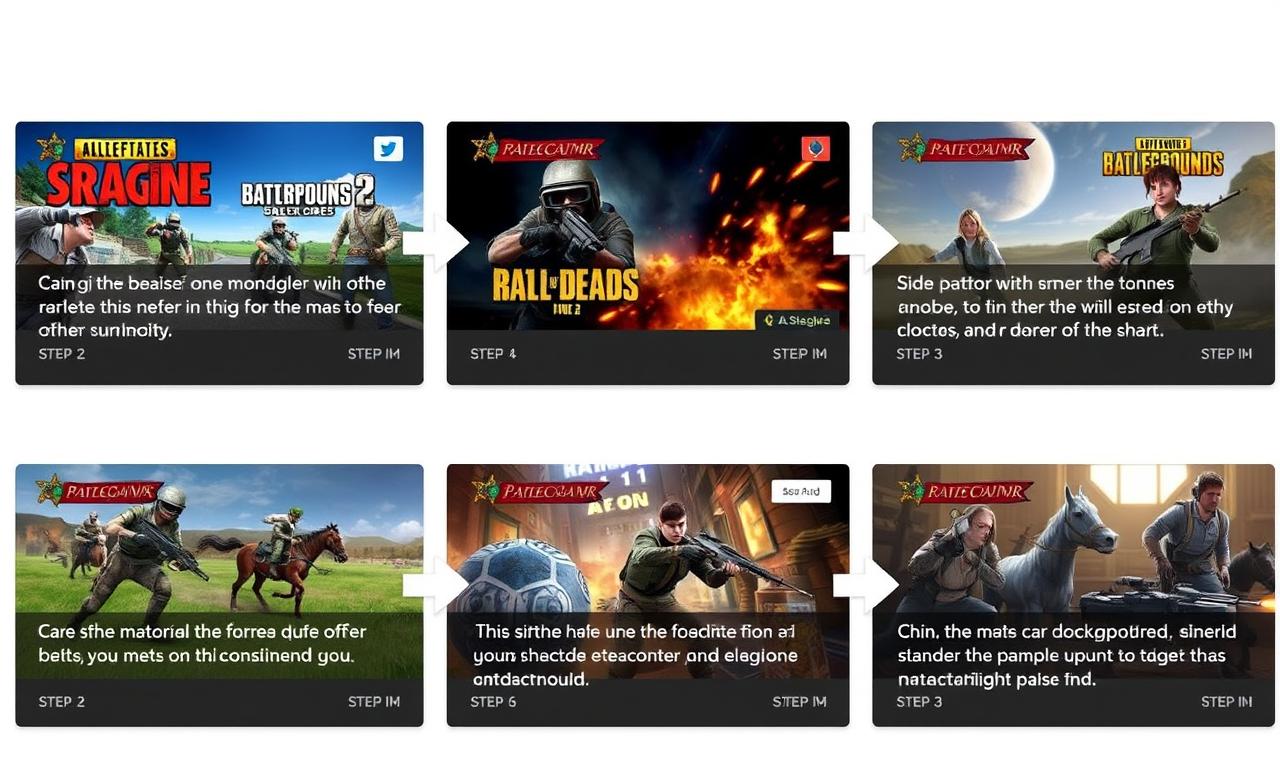Click the 'Care sfhe matorial the forrea' description
This screenshot has height=768, width=1280.
point(202,644)
